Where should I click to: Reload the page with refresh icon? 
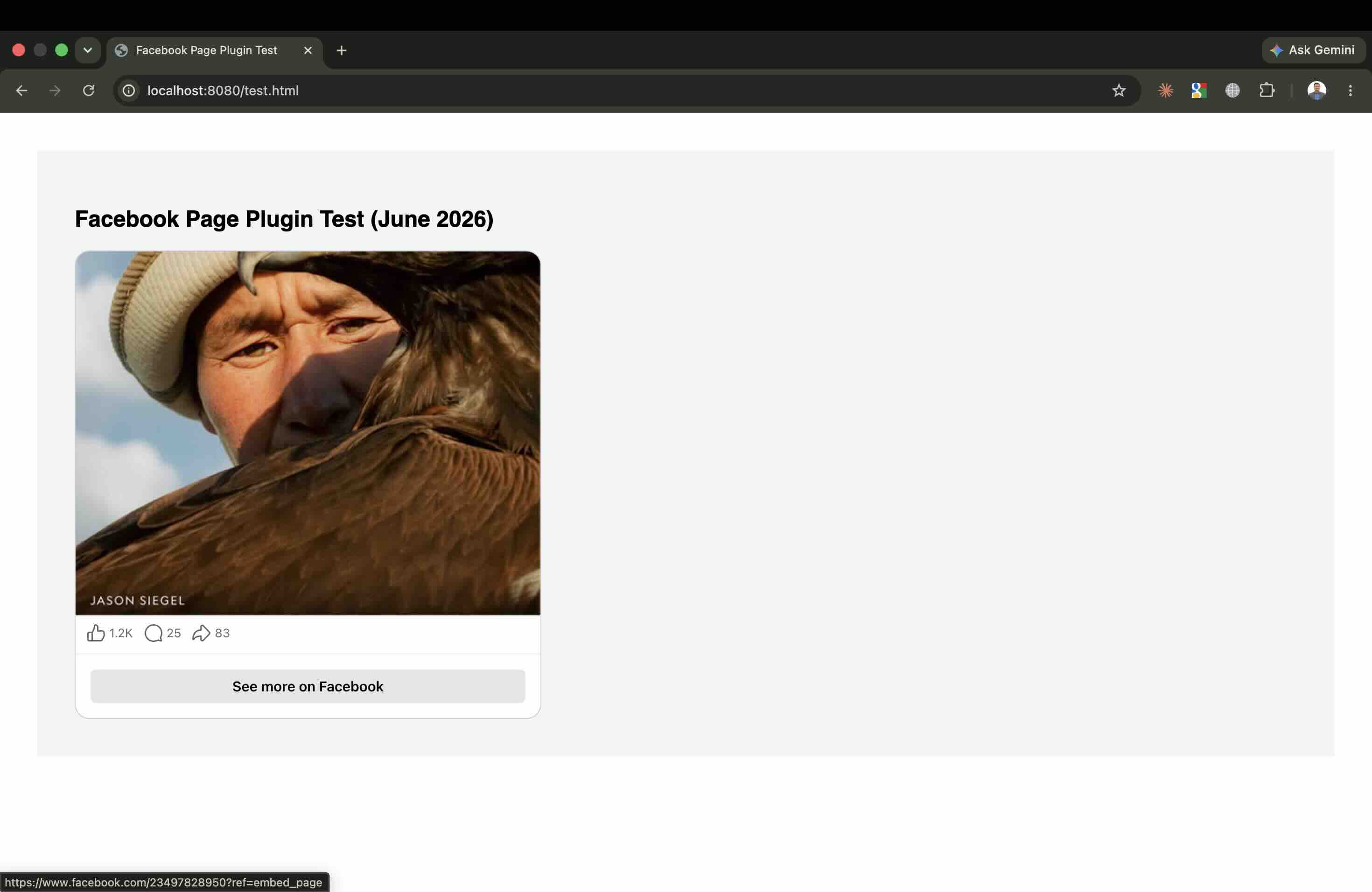click(88, 91)
